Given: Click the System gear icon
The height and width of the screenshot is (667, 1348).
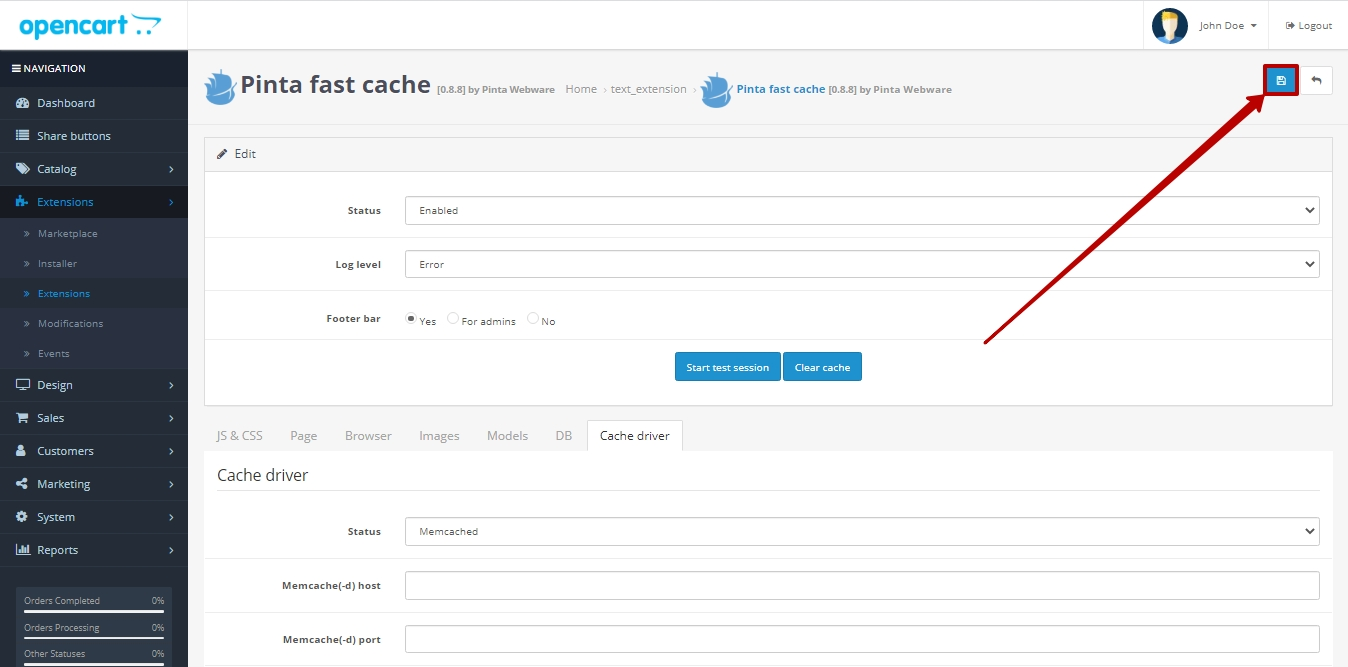Looking at the screenshot, I should pyautogui.click(x=22, y=517).
